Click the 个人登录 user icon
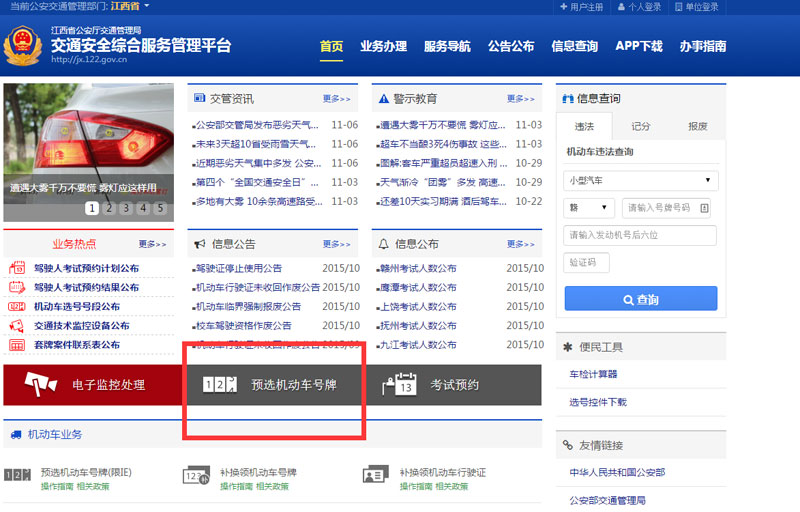 [621, 7]
